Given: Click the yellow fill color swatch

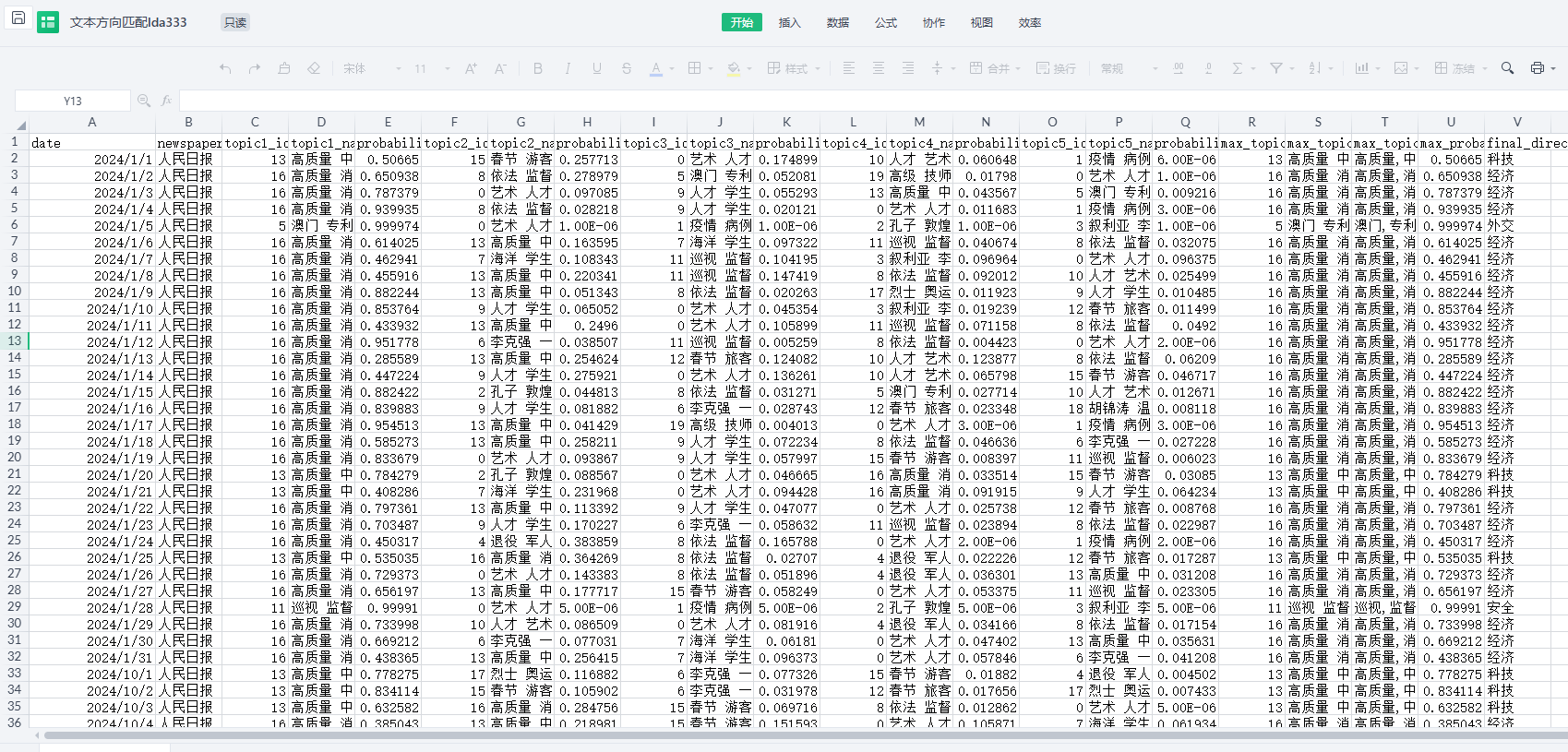Looking at the screenshot, I should (x=734, y=75).
